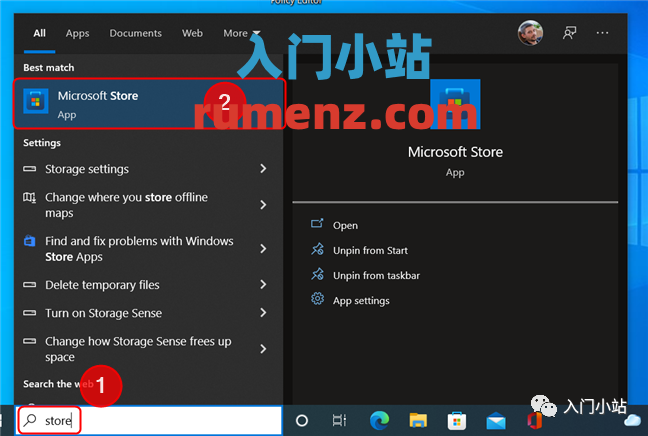Image resolution: width=648 pixels, height=436 pixels.
Task: Open Mail from the taskbar
Action: tap(496, 421)
